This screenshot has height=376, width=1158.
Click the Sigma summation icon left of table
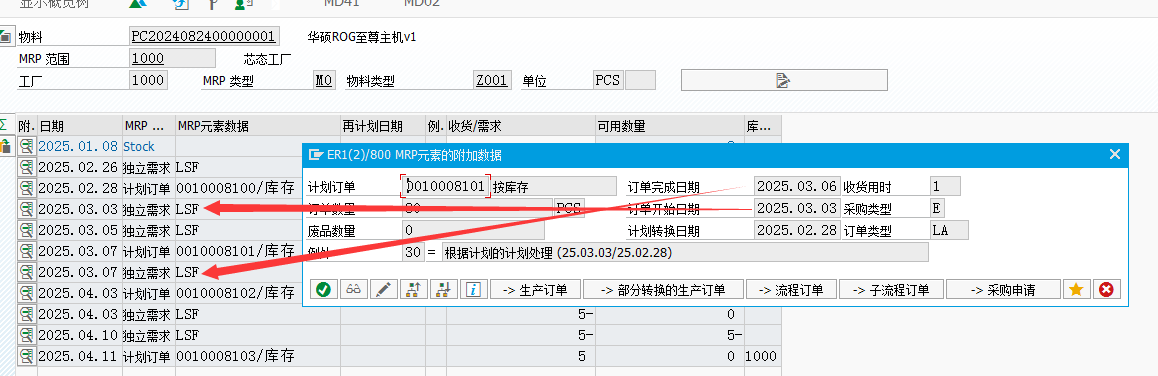coord(4,125)
